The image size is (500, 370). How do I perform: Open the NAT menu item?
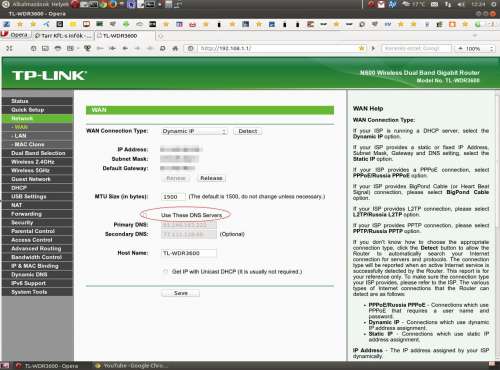pos(37,205)
